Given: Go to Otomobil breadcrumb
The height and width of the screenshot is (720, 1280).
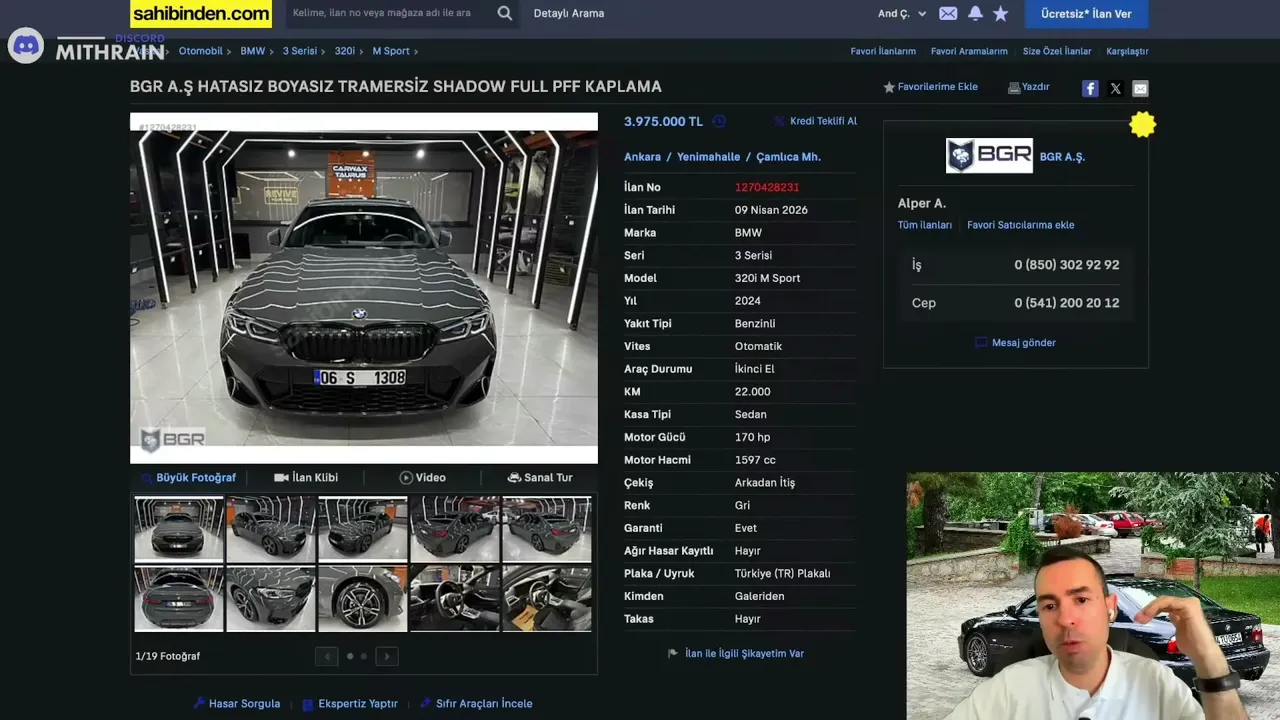Looking at the screenshot, I should [x=201, y=51].
